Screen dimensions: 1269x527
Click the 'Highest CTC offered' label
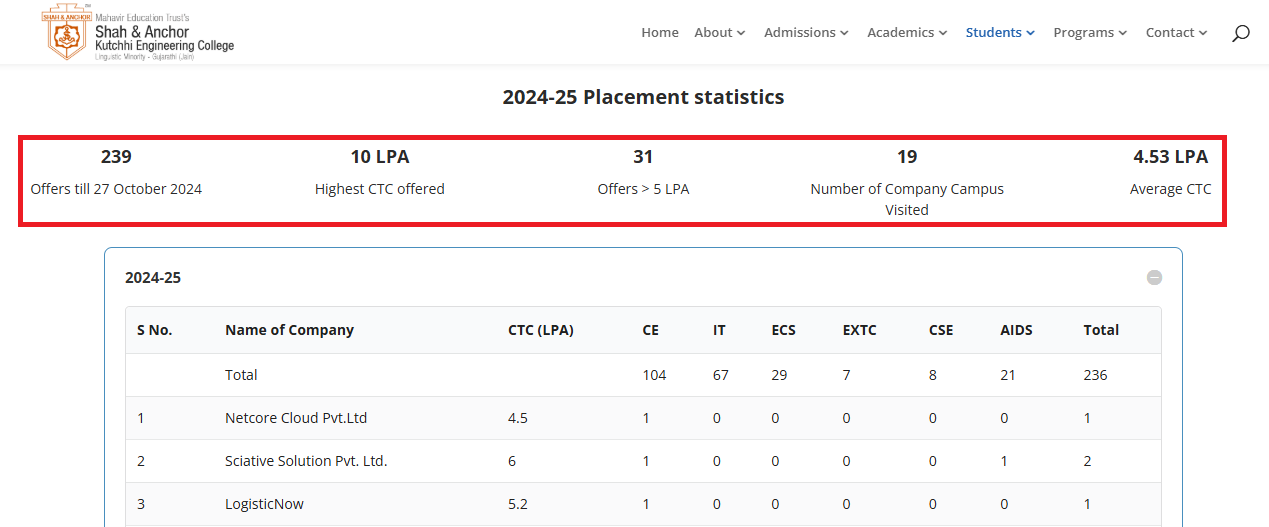pyautogui.click(x=380, y=189)
